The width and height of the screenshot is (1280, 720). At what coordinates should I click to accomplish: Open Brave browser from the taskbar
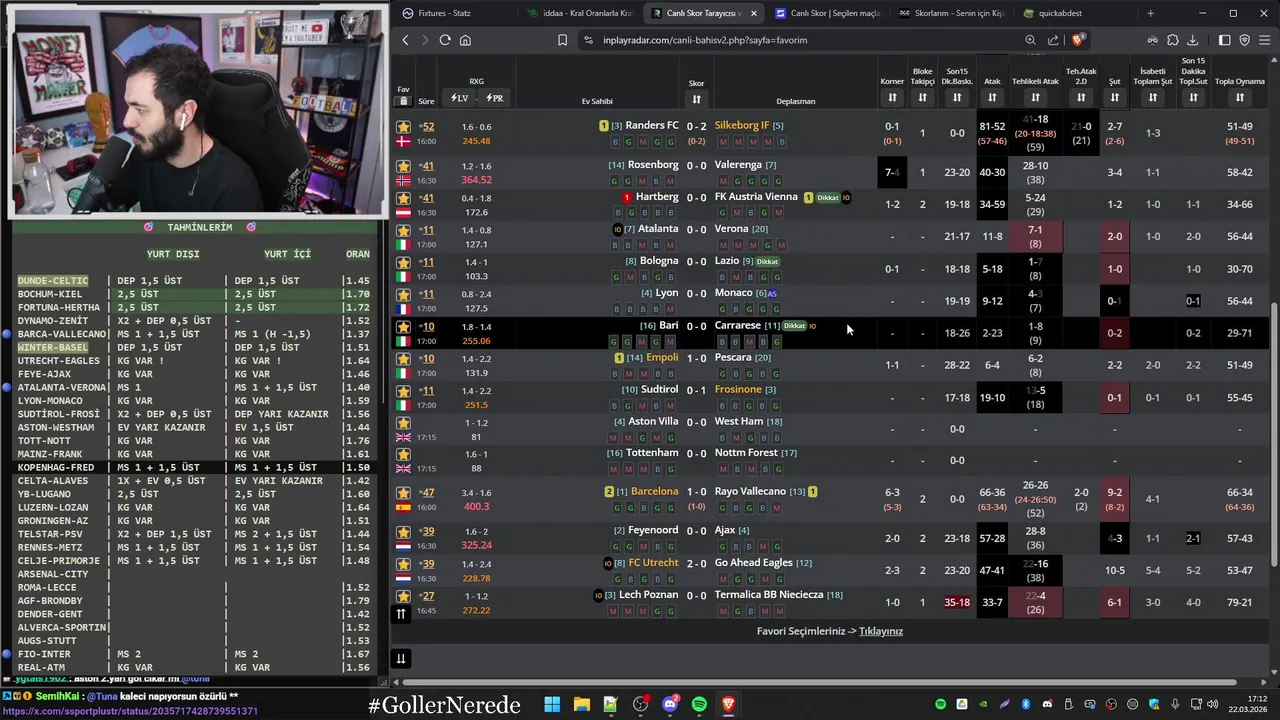coord(729,704)
